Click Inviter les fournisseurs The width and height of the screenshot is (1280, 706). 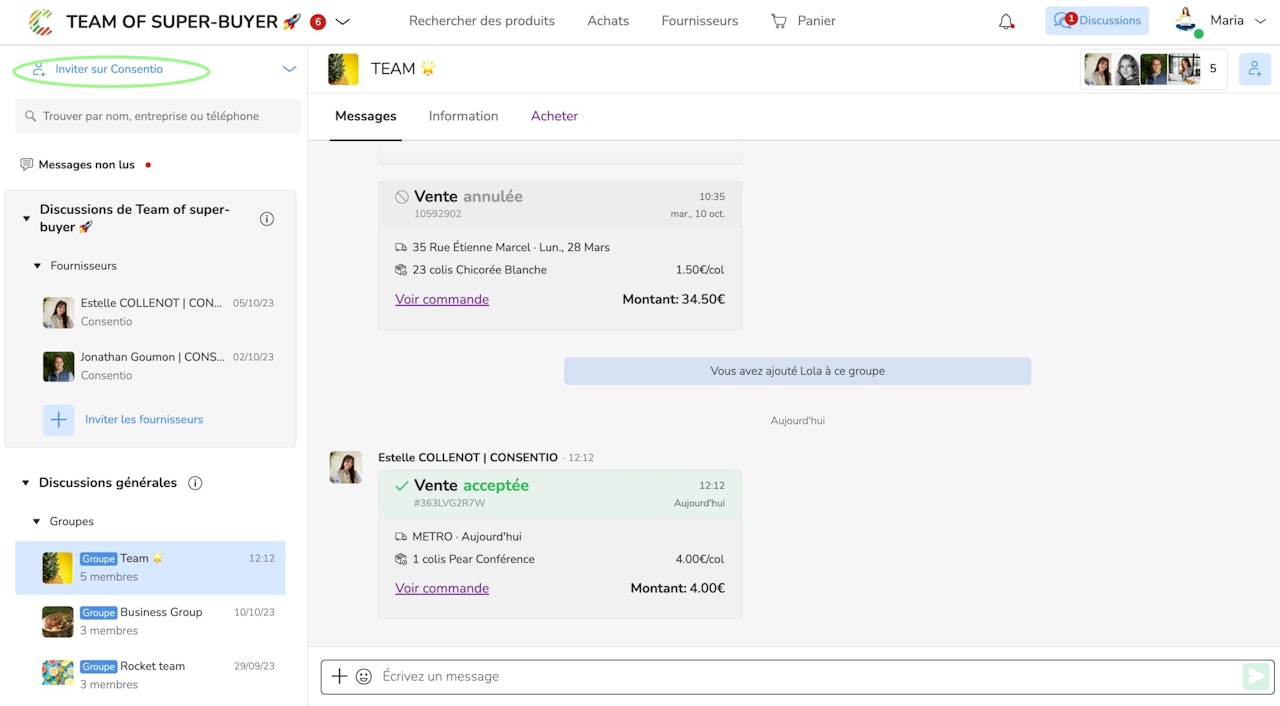coord(144,420)
